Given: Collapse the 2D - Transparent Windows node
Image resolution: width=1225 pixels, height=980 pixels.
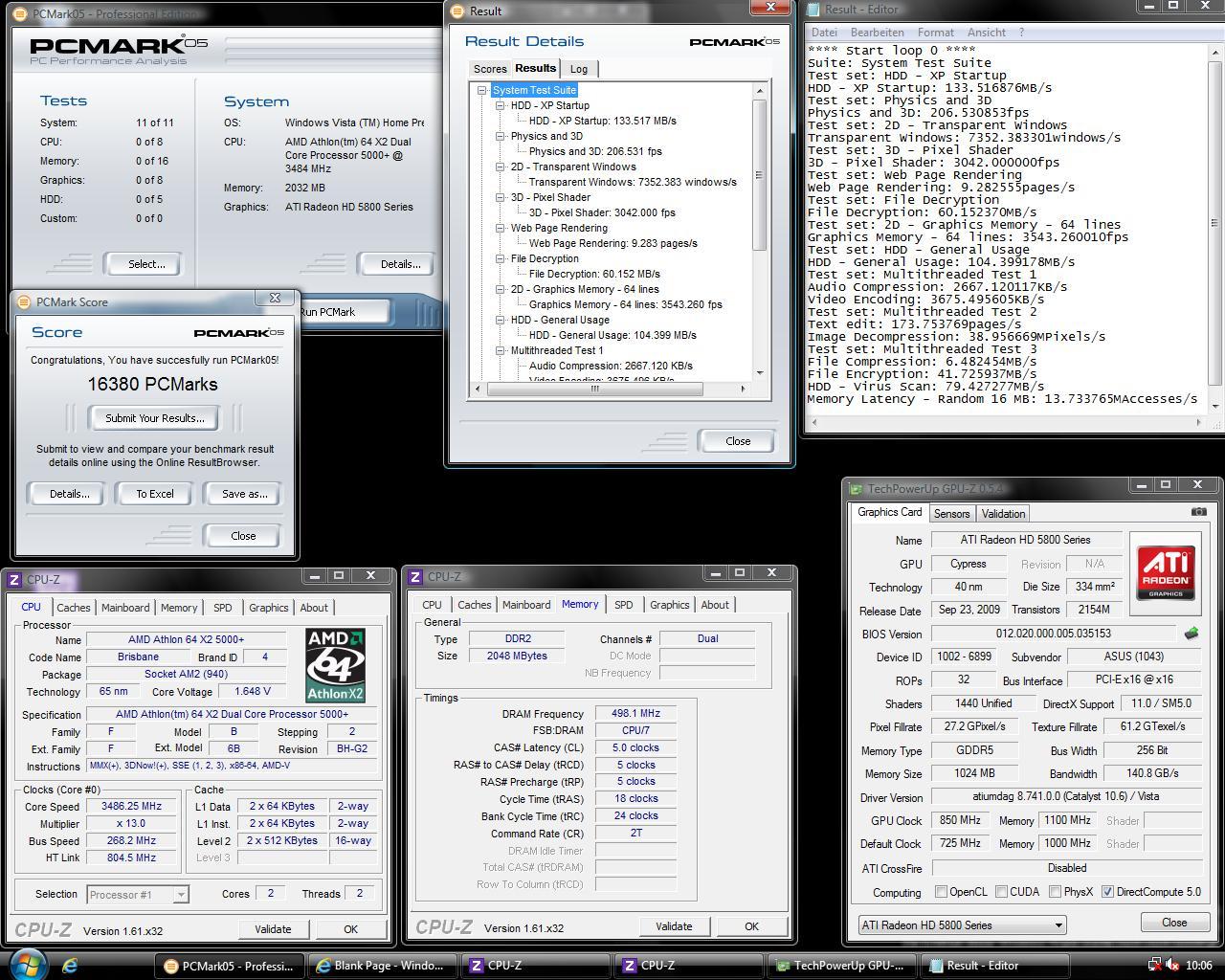Looking at the screenshot, I should point(500,167).
